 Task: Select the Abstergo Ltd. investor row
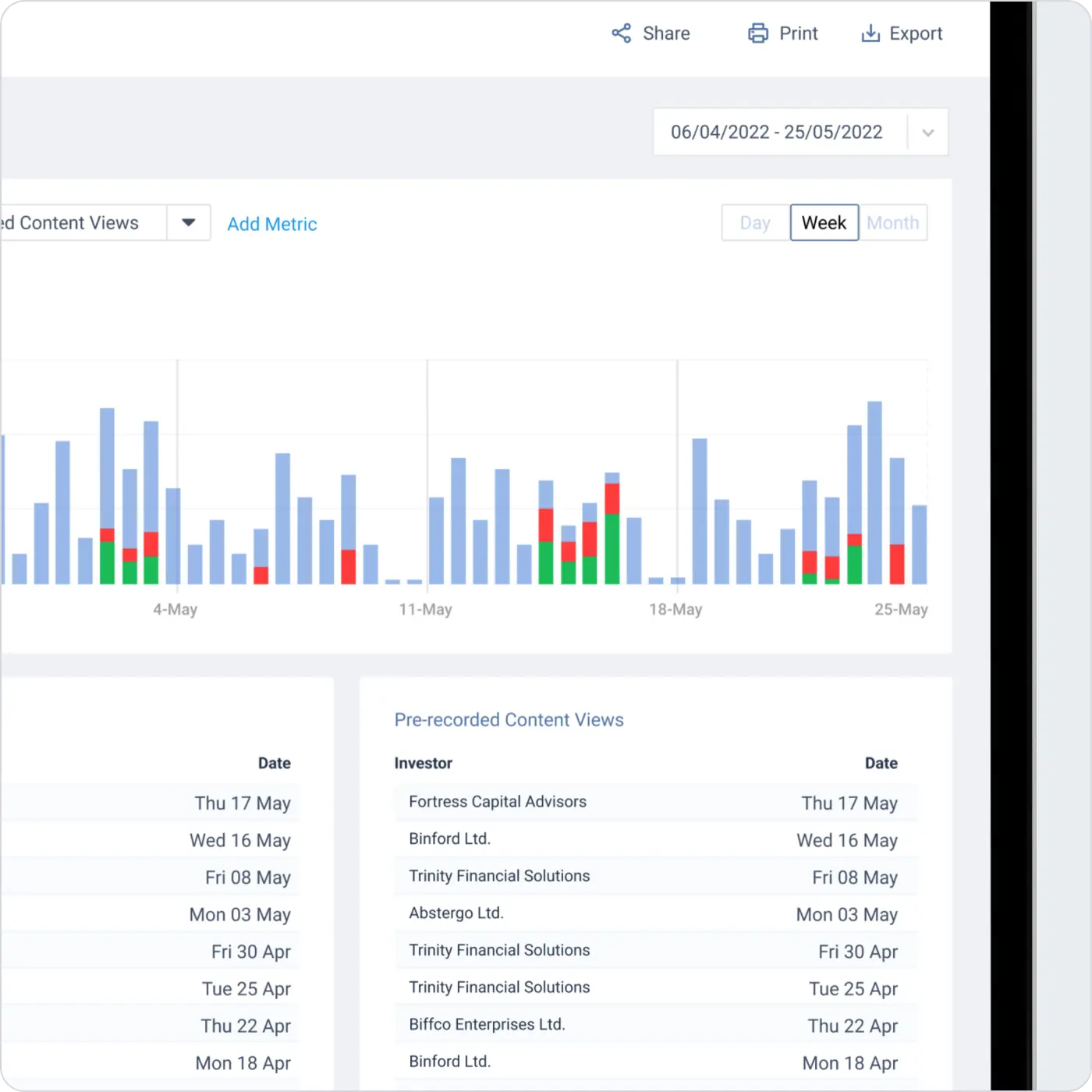pos(456,913)
